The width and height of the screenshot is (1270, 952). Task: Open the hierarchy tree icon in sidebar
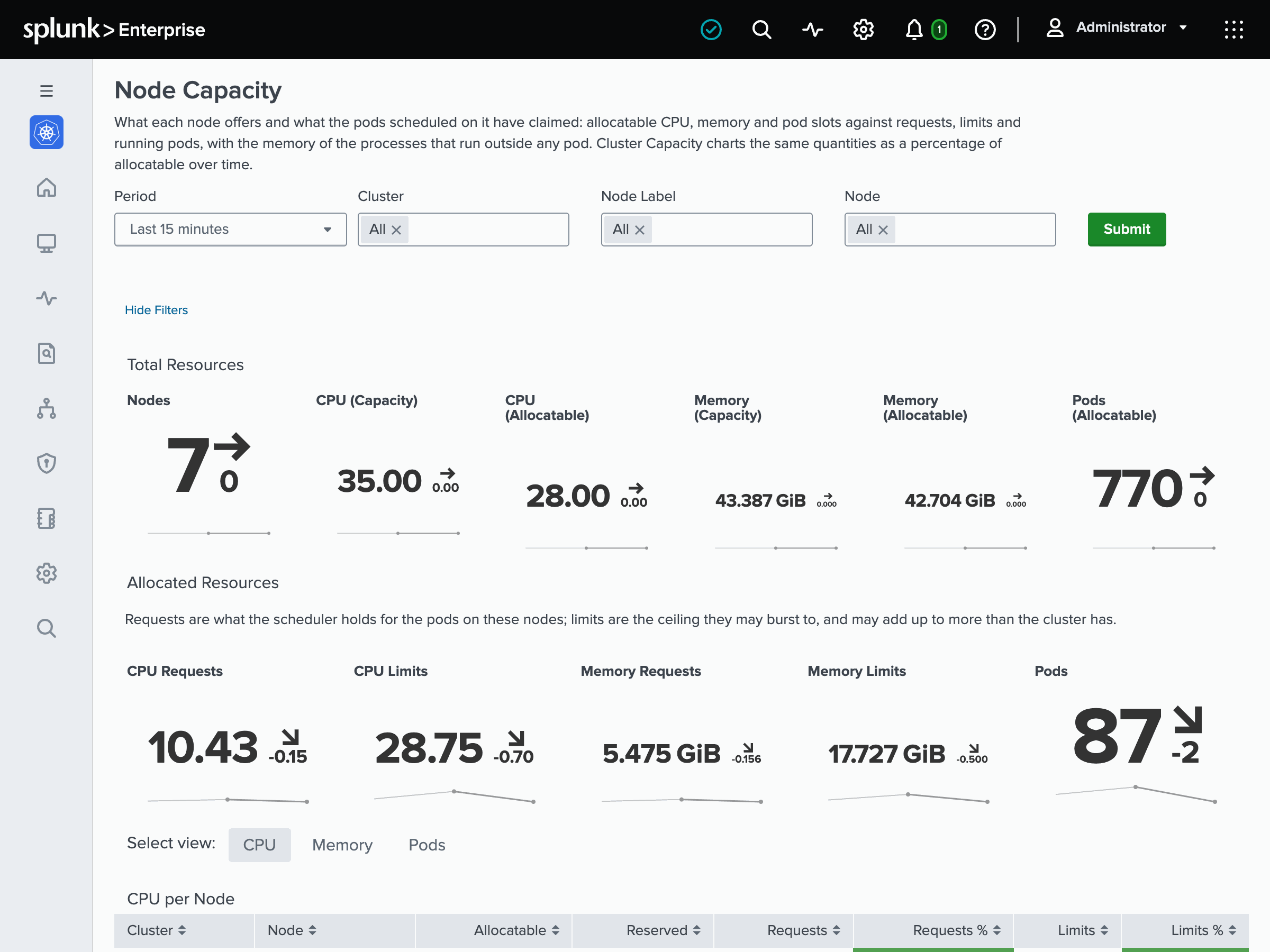tap(47, 408)
